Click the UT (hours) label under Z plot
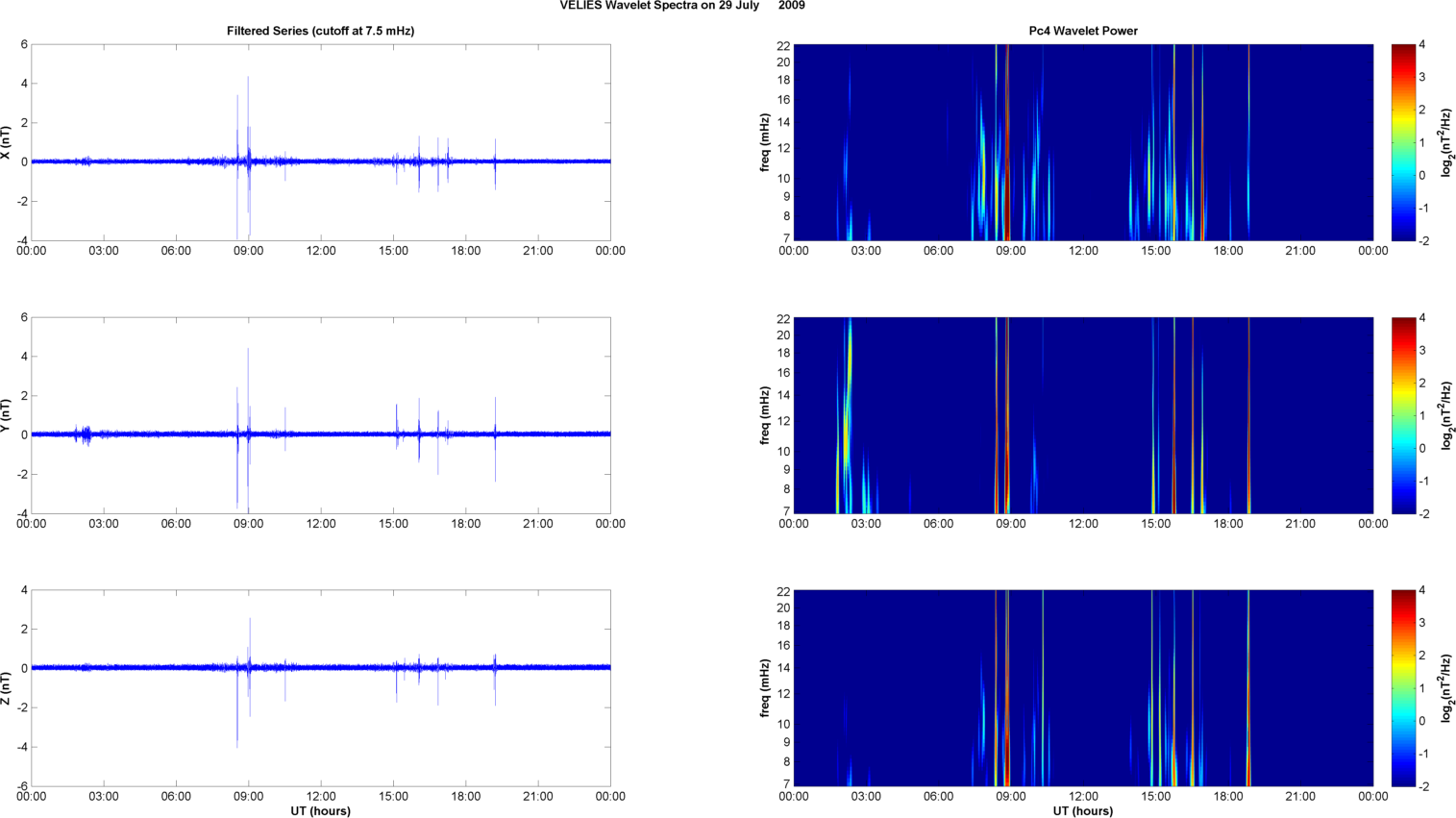 (x=320, y=811)
